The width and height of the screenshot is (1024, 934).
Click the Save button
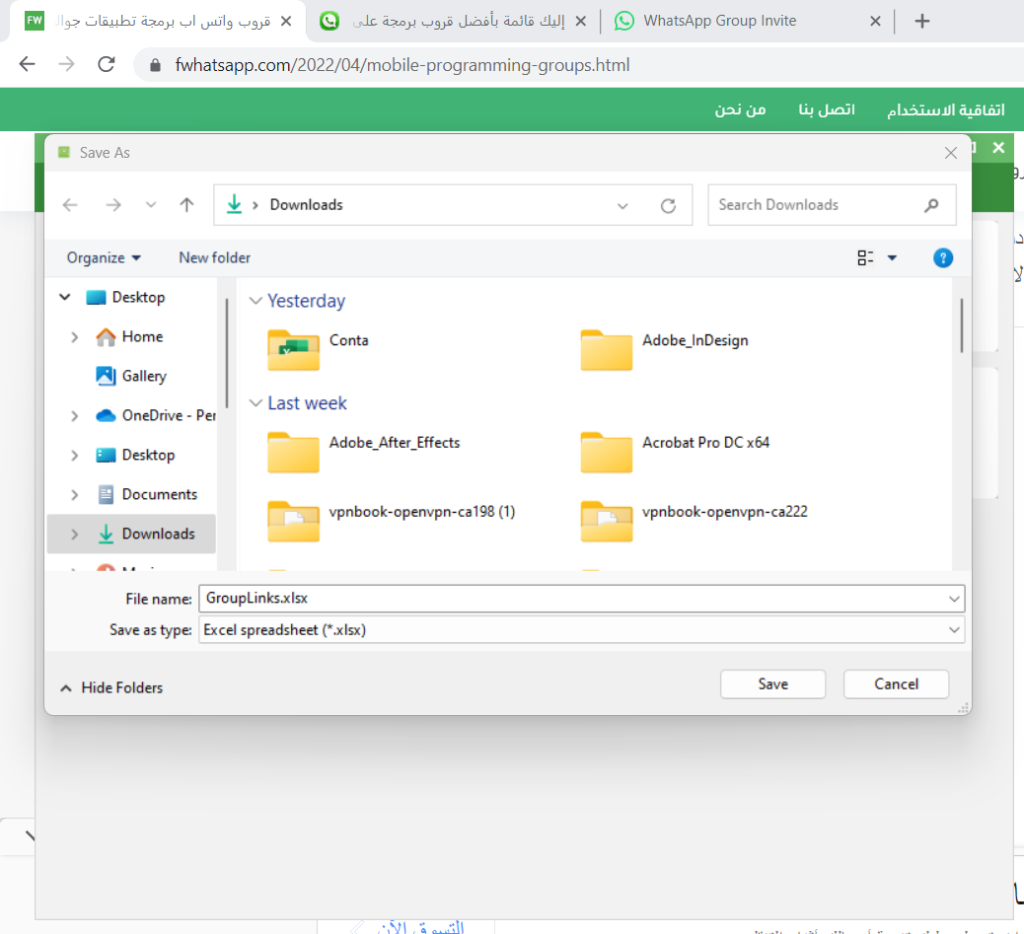(773, 684)
